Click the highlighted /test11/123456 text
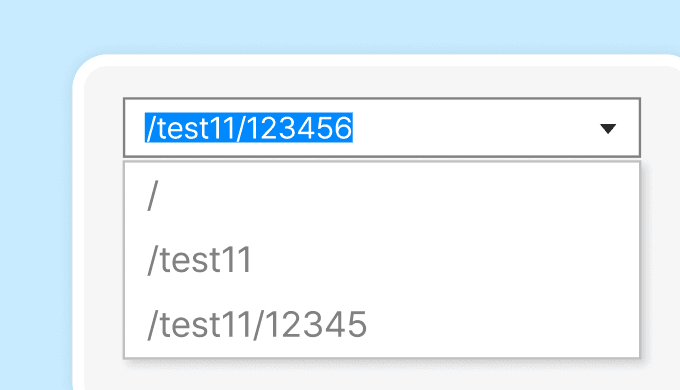680x390 pixels. click(x=248, y=128)
